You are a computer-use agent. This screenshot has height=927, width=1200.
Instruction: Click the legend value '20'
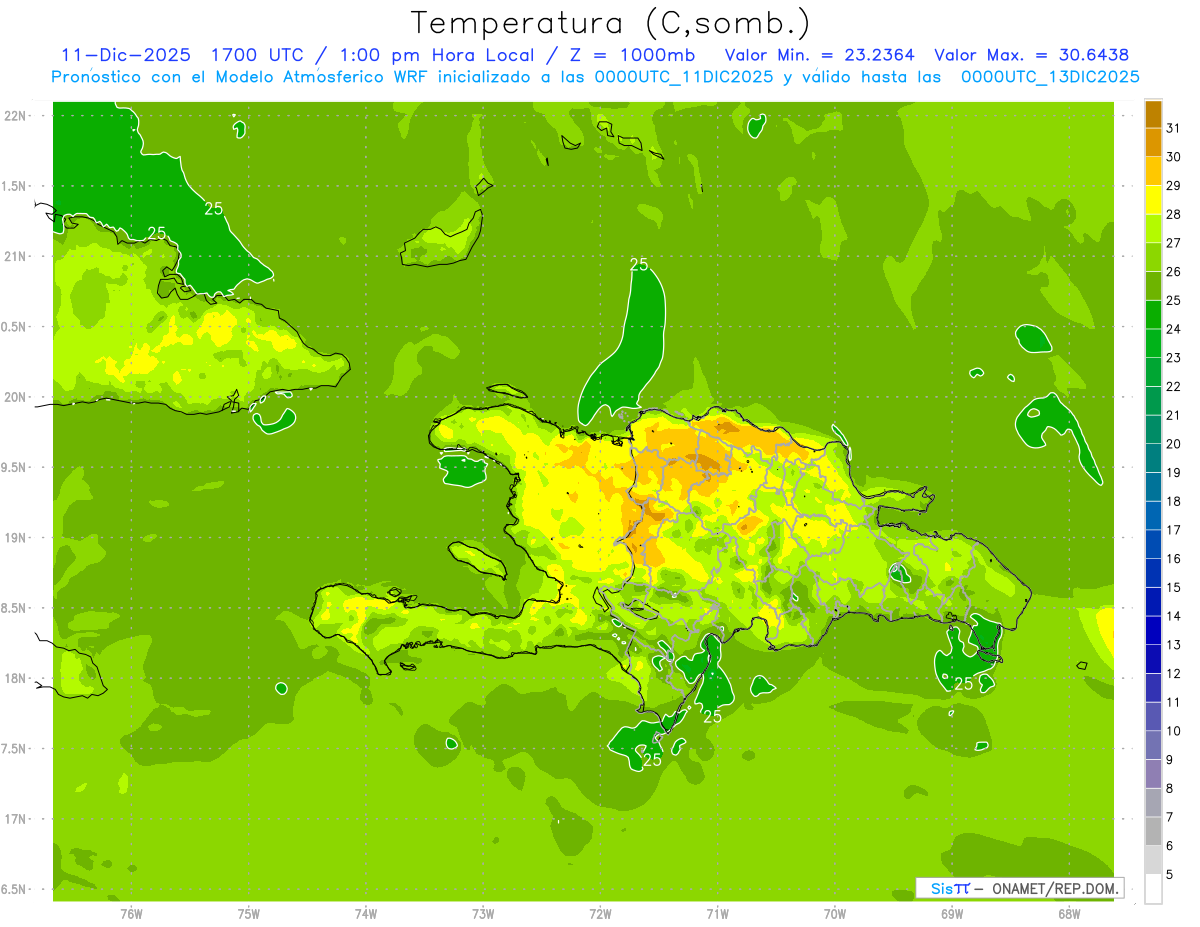point(1174,444)
